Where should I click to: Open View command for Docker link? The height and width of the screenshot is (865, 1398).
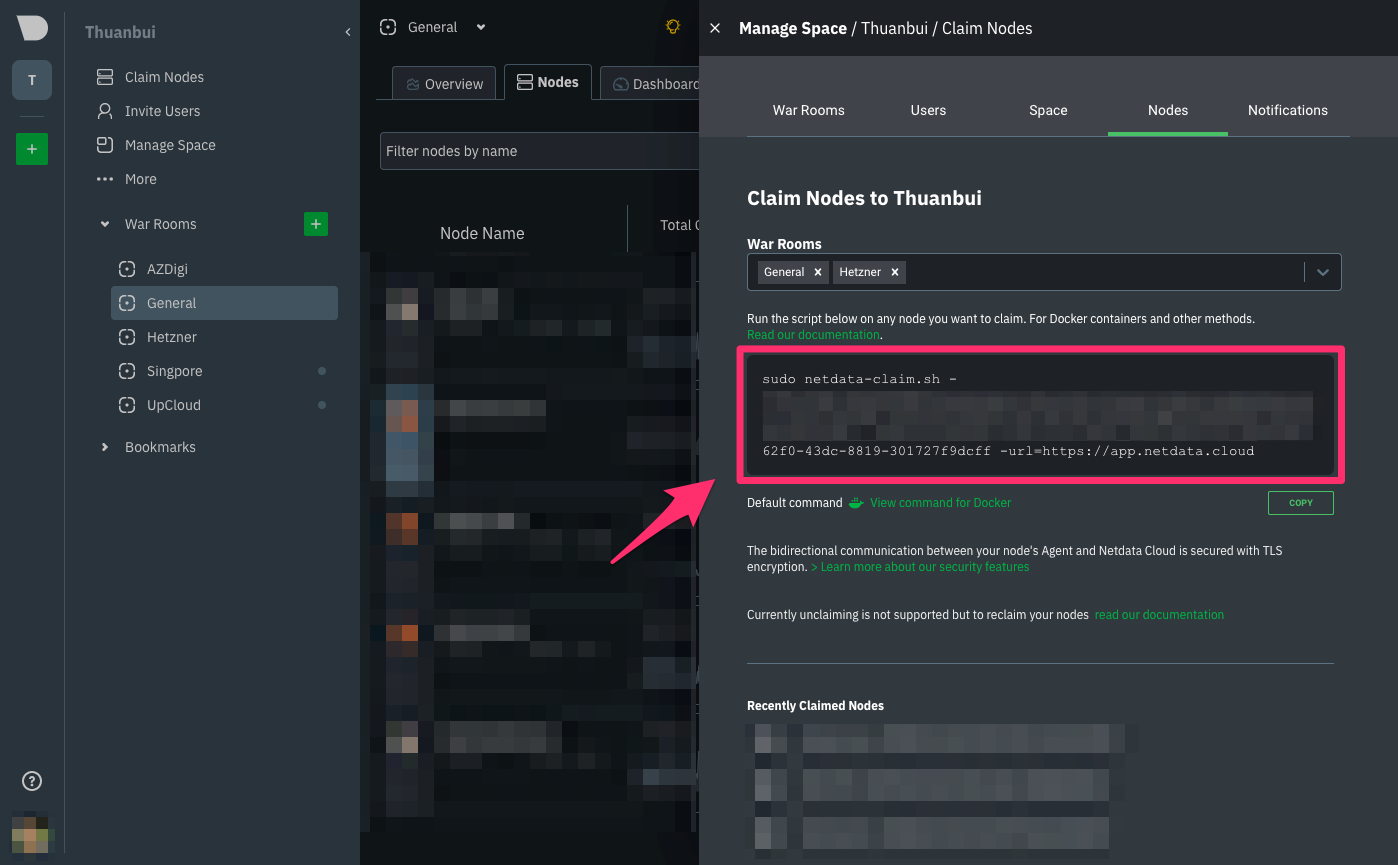pyautogui.click(x=940, y=503)
